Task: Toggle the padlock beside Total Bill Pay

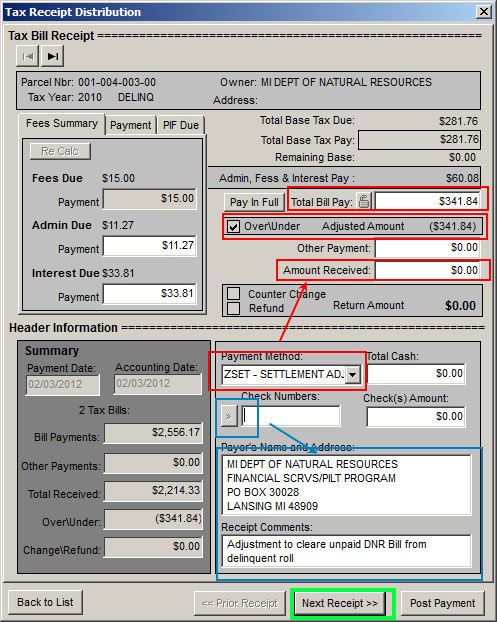Action: [x=364, y=202]
